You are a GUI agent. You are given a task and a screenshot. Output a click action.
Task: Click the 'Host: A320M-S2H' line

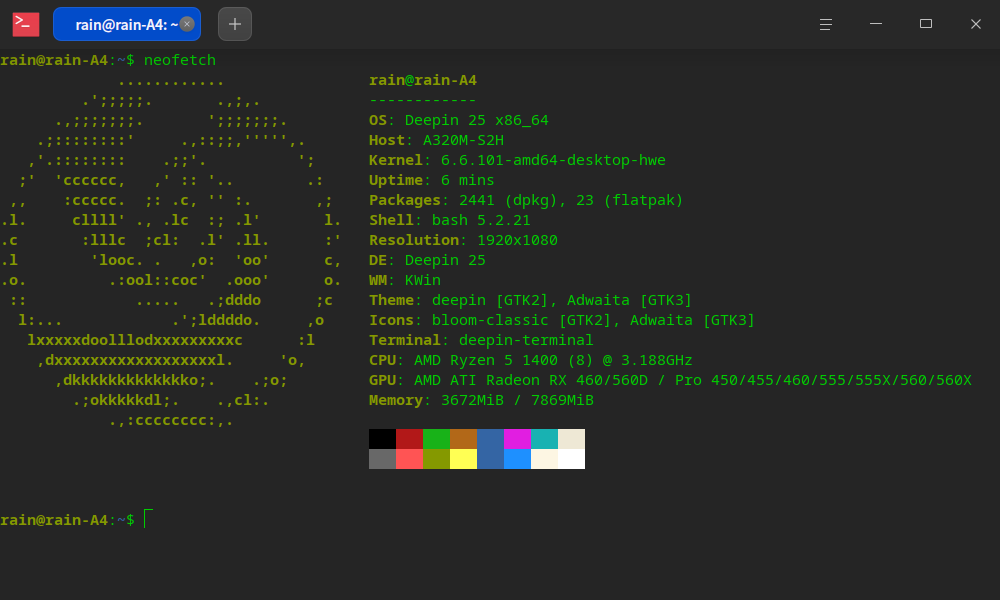coord(436,140)
